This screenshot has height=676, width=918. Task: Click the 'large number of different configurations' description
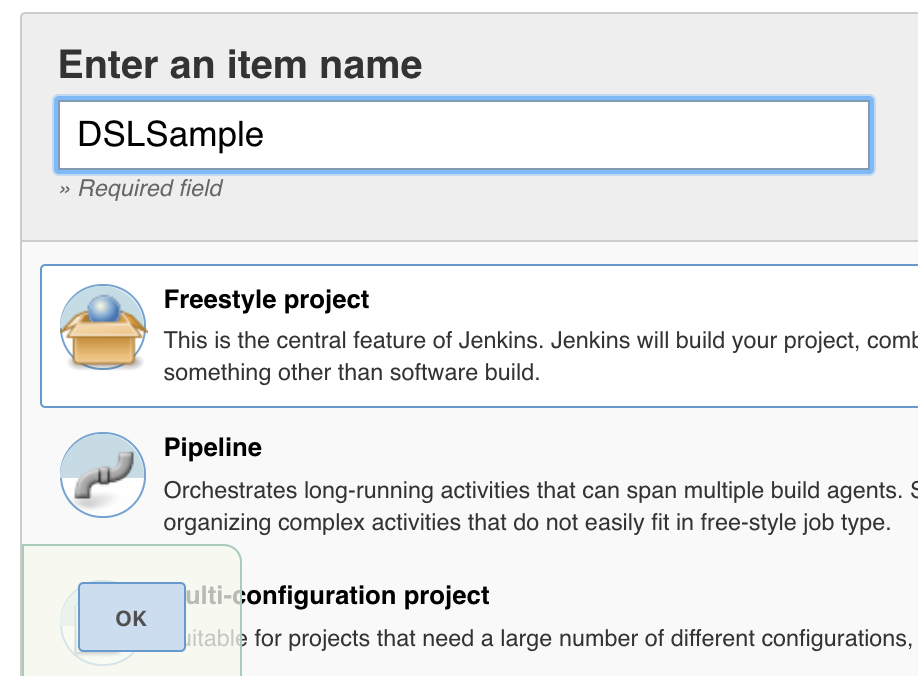(580, 637)
